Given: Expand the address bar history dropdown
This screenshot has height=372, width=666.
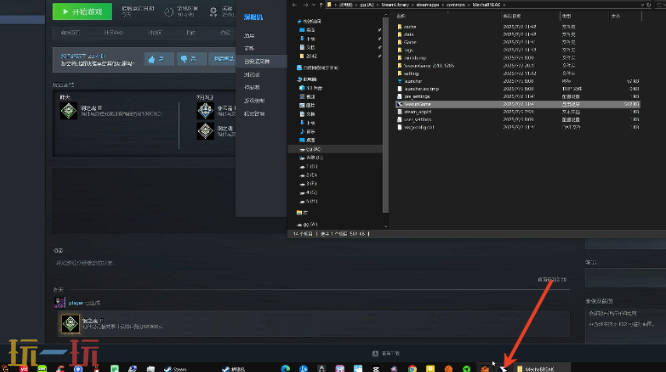Looking at the screenshot, I should click(642, 5).
